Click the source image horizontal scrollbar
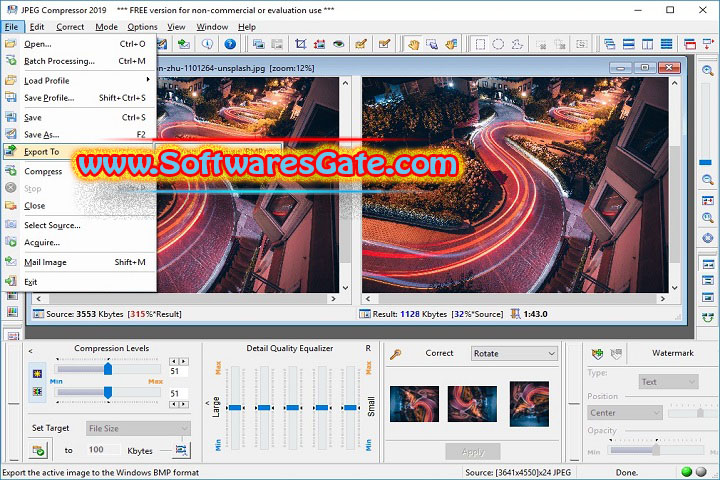Screen dimensions: 720x480 186,299
